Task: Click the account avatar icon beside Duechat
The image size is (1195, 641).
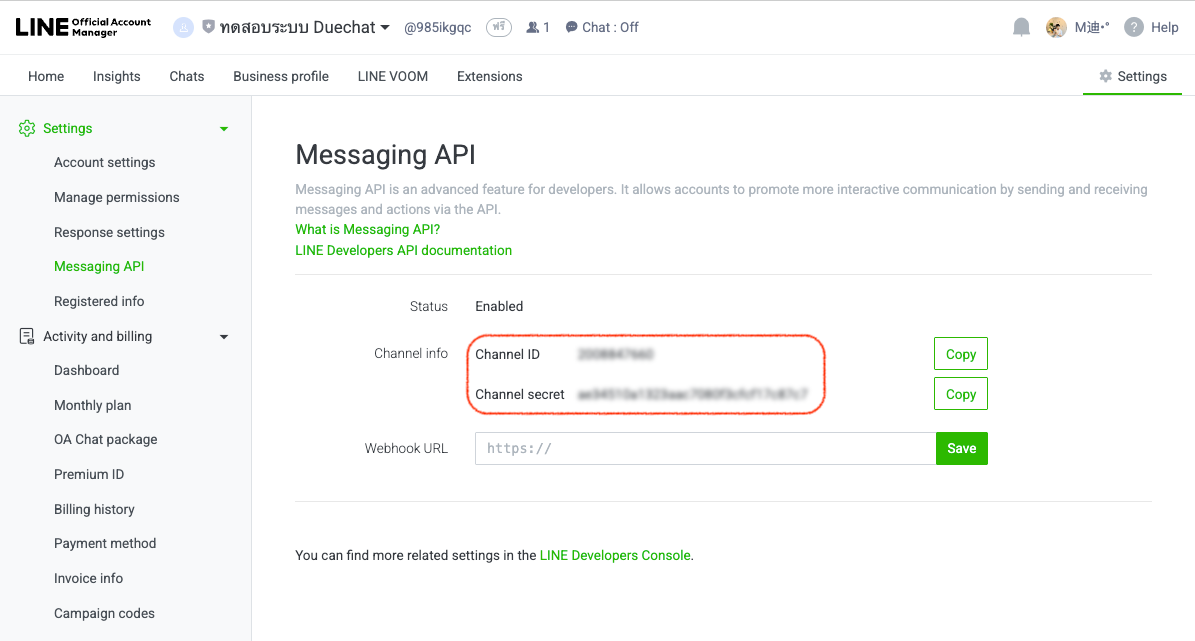Action: point(184,27)
